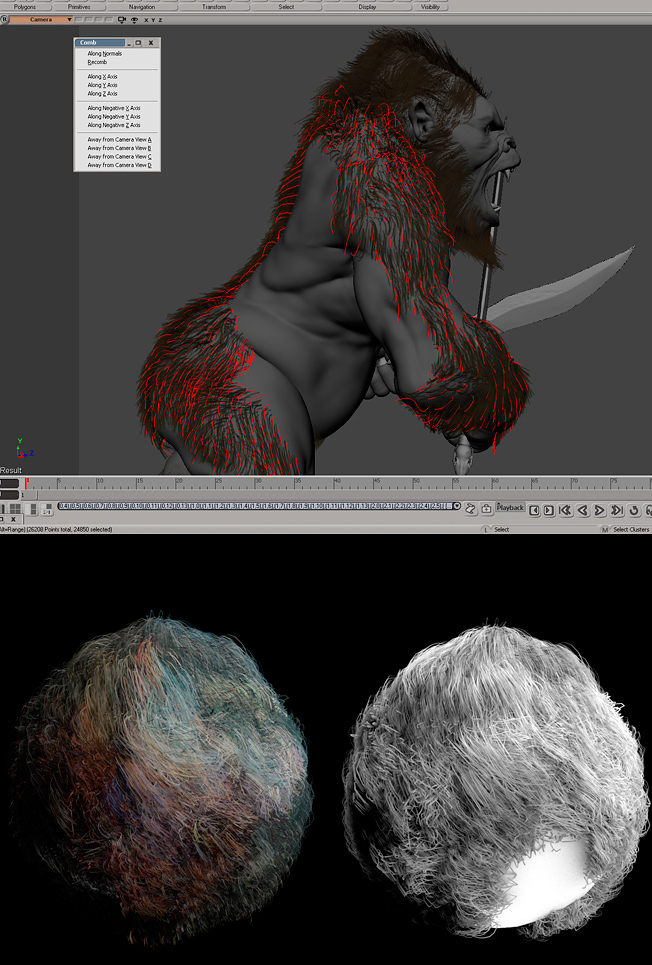Select Along Negative Y Axis option
Viewport: 652px width, 965px height.
(x=114, y=117)
